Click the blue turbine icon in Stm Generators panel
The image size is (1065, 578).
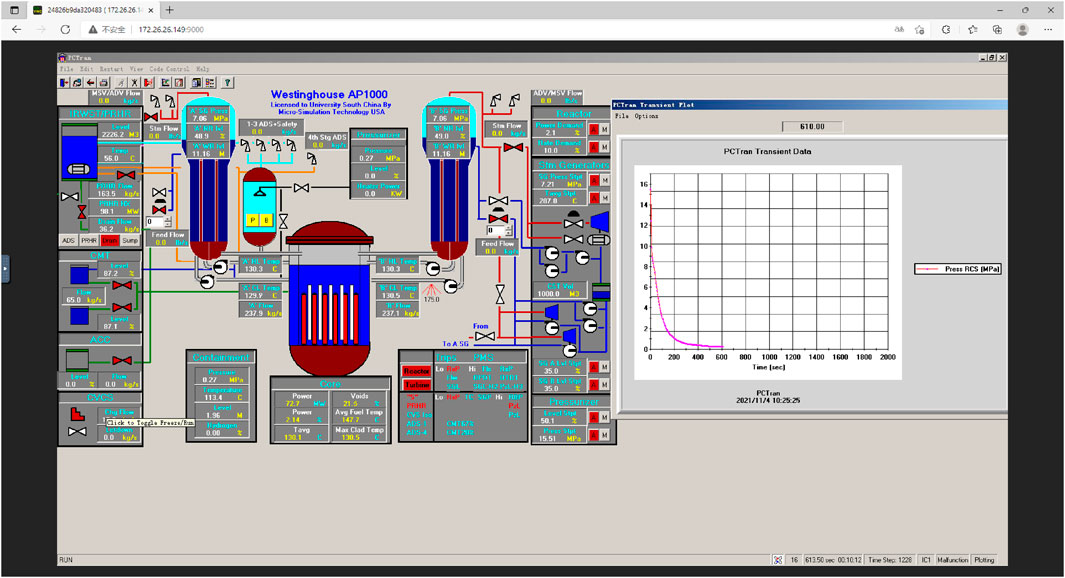coord(599,221)
